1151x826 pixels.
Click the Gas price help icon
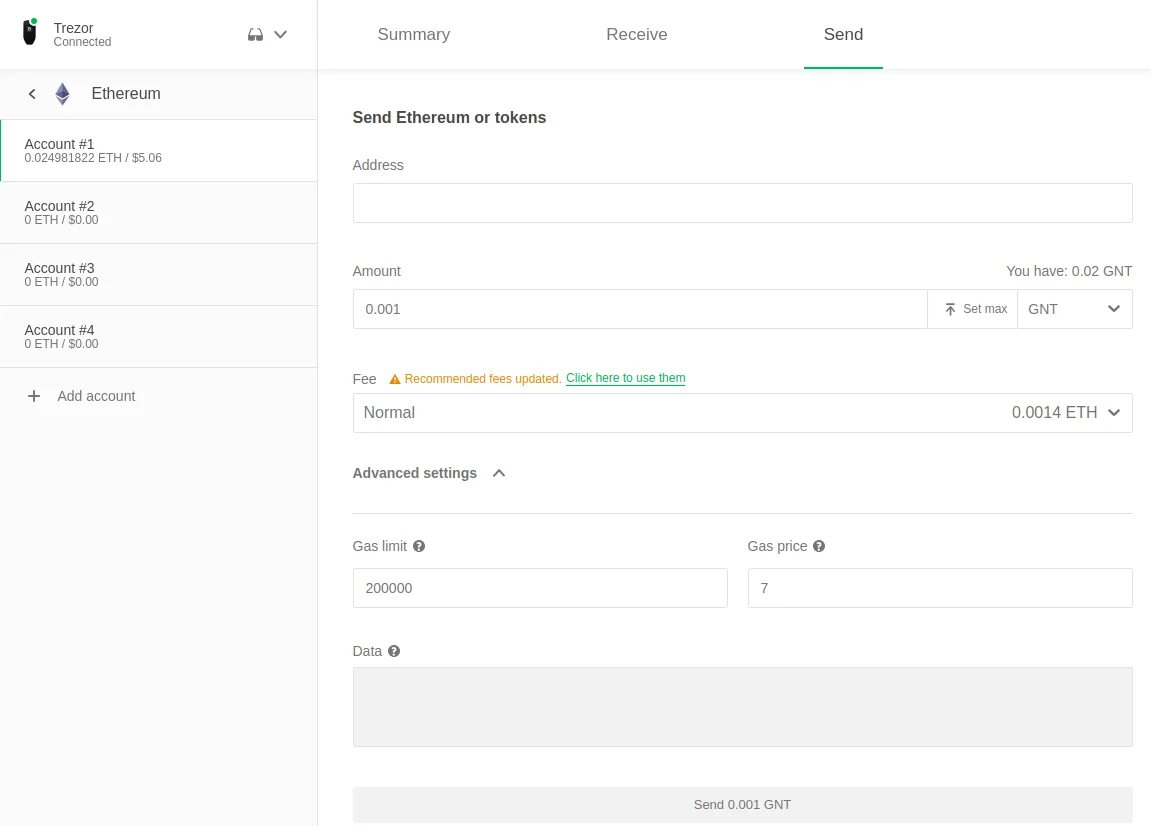point(819,546)
